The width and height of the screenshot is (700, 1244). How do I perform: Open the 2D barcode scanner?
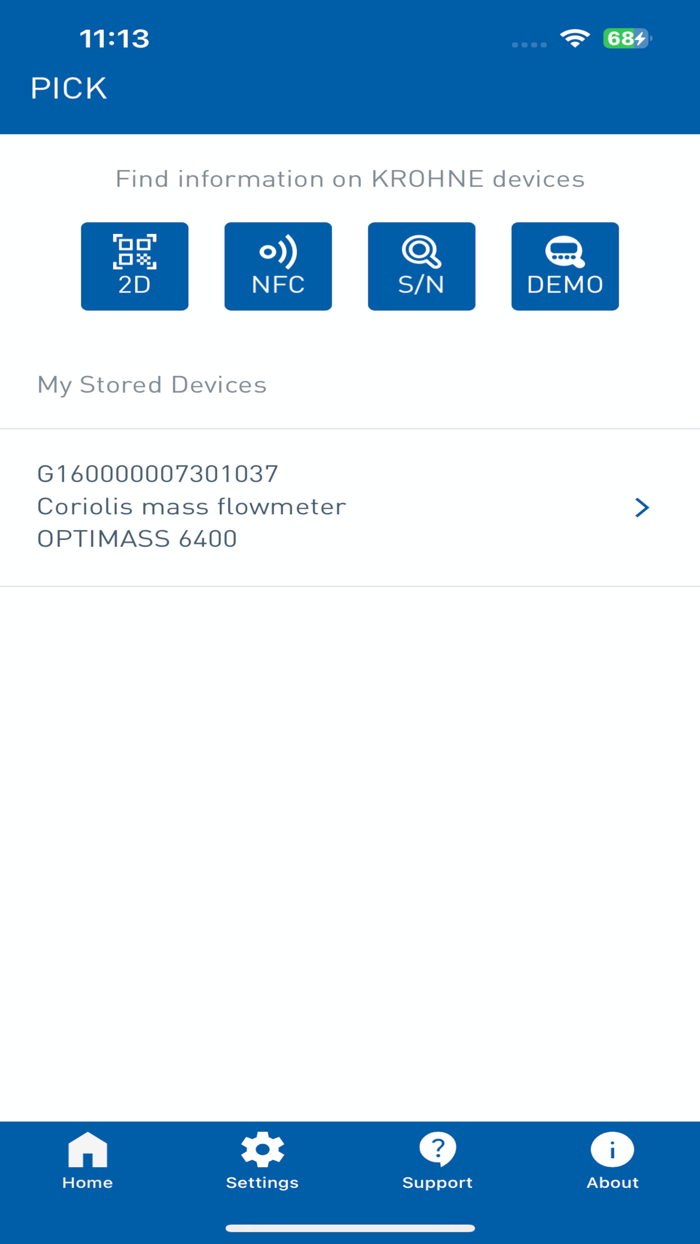coord(134,266)
